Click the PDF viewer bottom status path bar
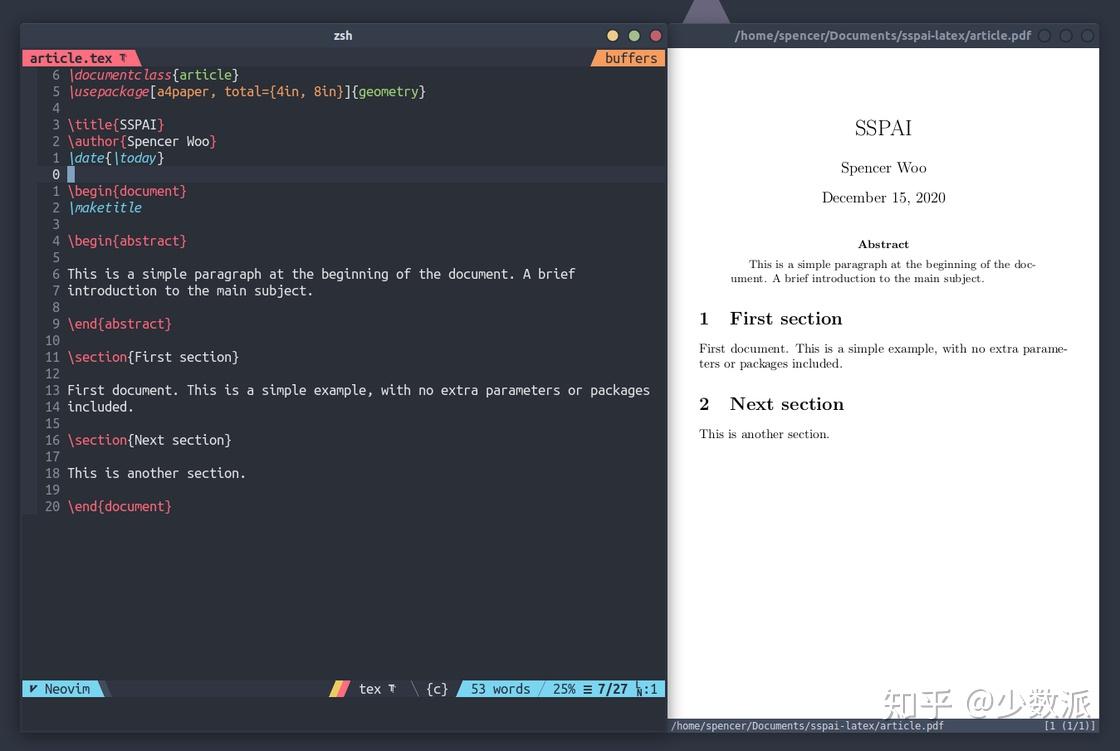The image size is (1120, 751). click(808, 725)
